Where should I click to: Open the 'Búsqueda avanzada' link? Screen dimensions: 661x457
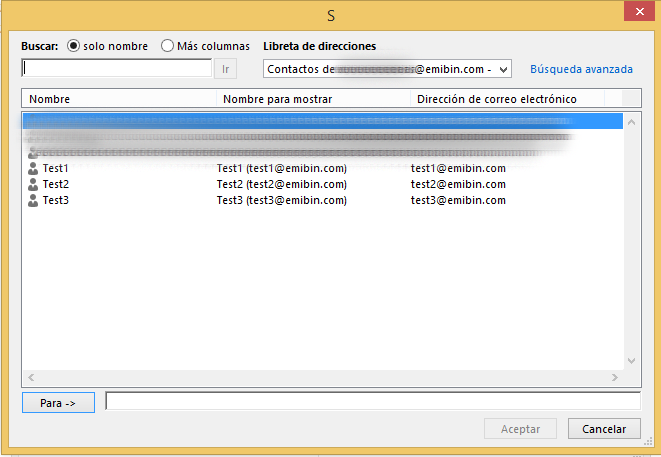pos(581,69)
